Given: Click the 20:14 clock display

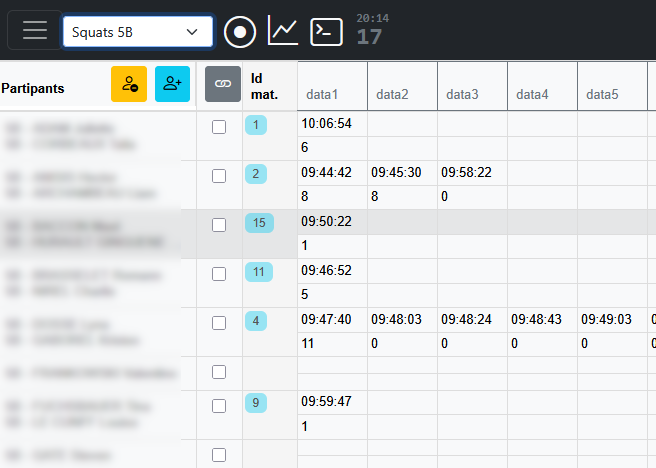Looking at the screenshot, I should pos(372,18).
